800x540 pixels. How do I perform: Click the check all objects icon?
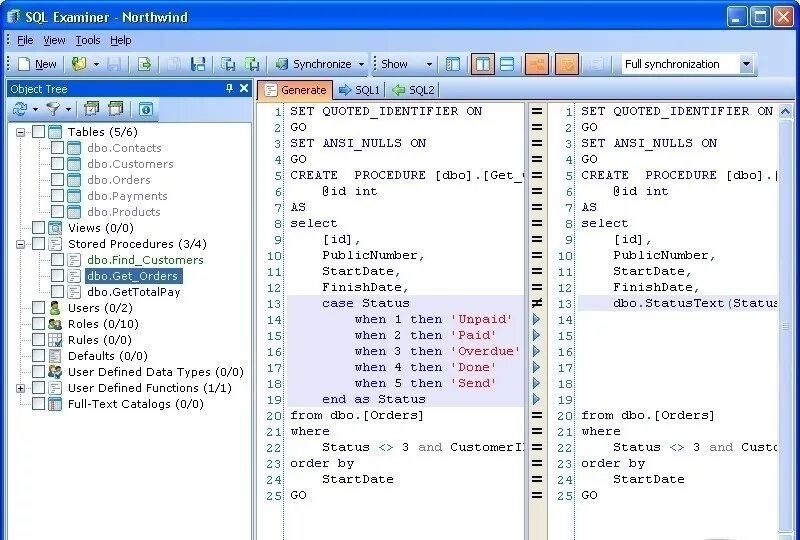click(91, 109)
